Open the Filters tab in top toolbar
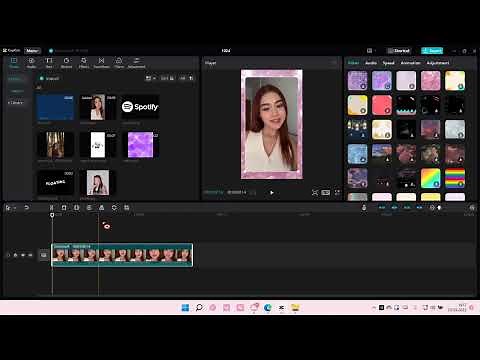Image resolution: width=480 pixels, height=360 pixels. click(119, 62)
